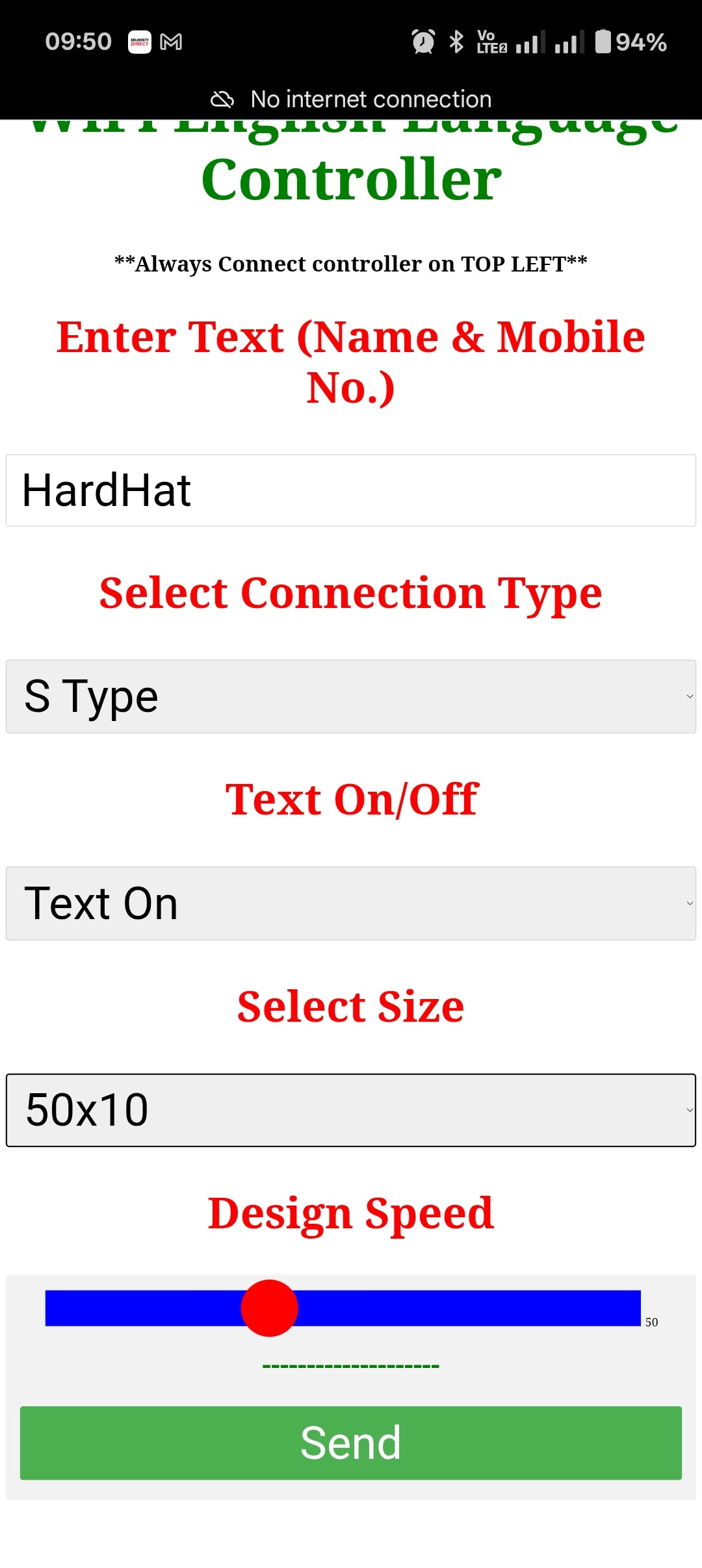The image size is (702, 1568).
Task: Open the Select Size dropdown showing 50x10
Action: 351,1109
